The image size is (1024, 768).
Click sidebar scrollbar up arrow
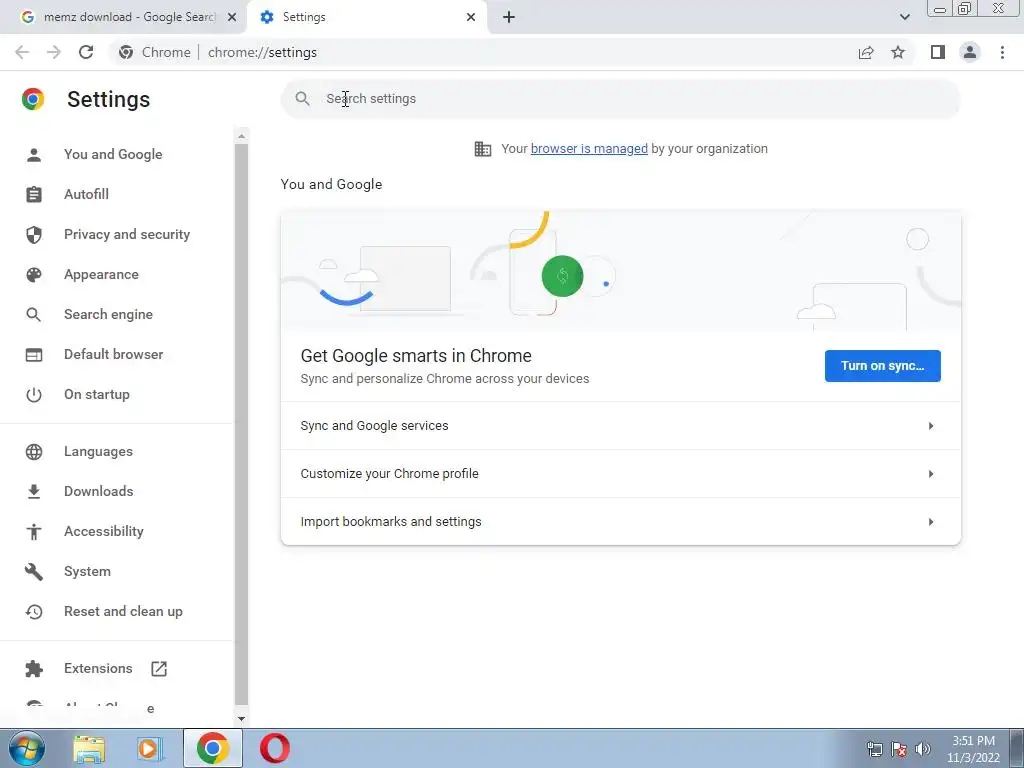pyautogui.click(x=242, y=136)
